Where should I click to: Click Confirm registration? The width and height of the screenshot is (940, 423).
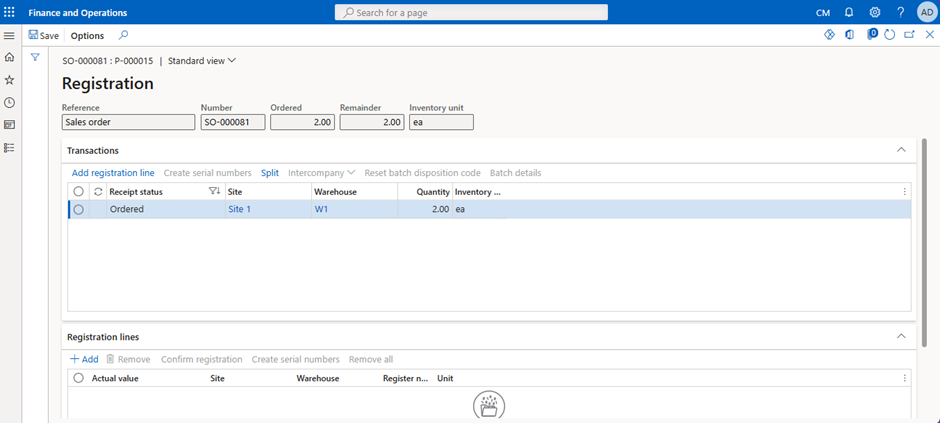coord(201,359)
